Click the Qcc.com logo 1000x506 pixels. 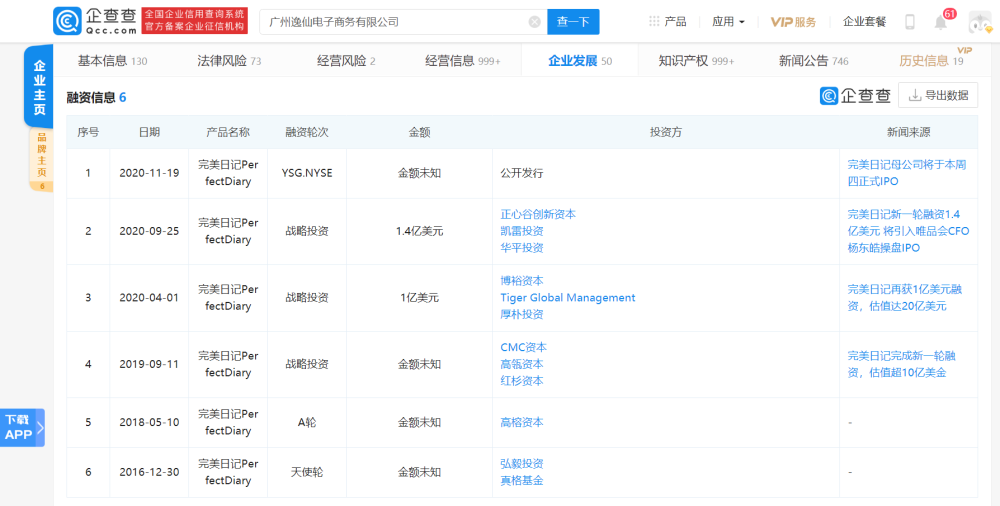pos(94,22)
